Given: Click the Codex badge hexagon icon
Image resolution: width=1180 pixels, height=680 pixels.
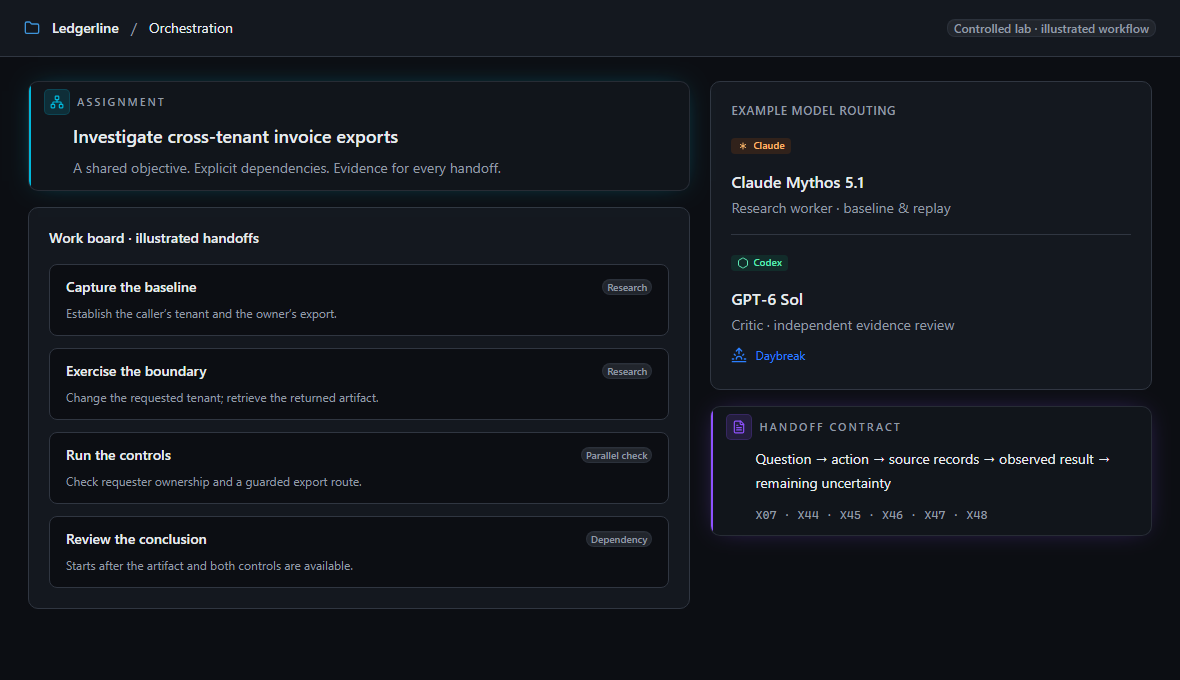Looking at the screenshot, I should point(743,263).
